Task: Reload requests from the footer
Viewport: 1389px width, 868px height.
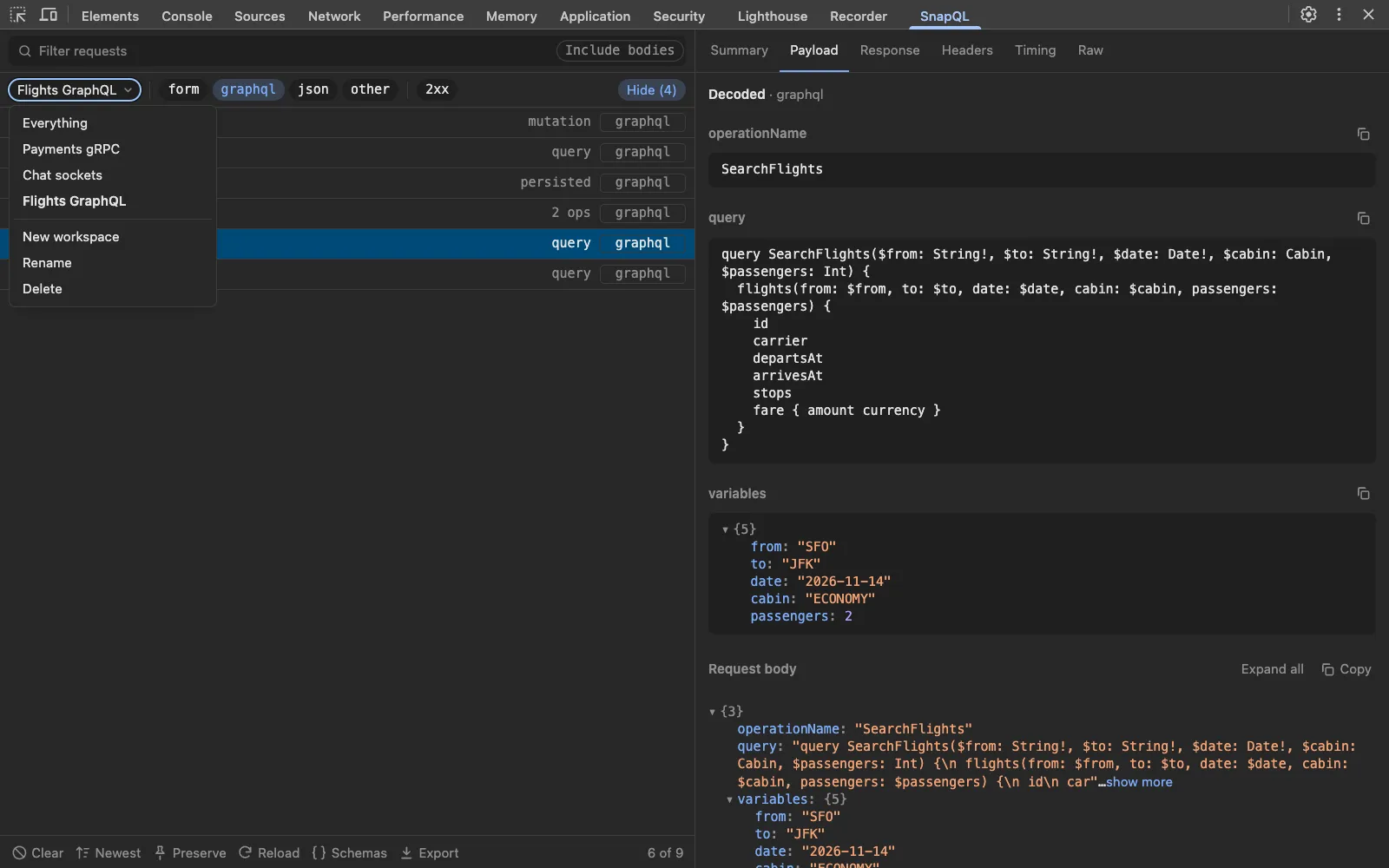Action: [x=269, y=853]
